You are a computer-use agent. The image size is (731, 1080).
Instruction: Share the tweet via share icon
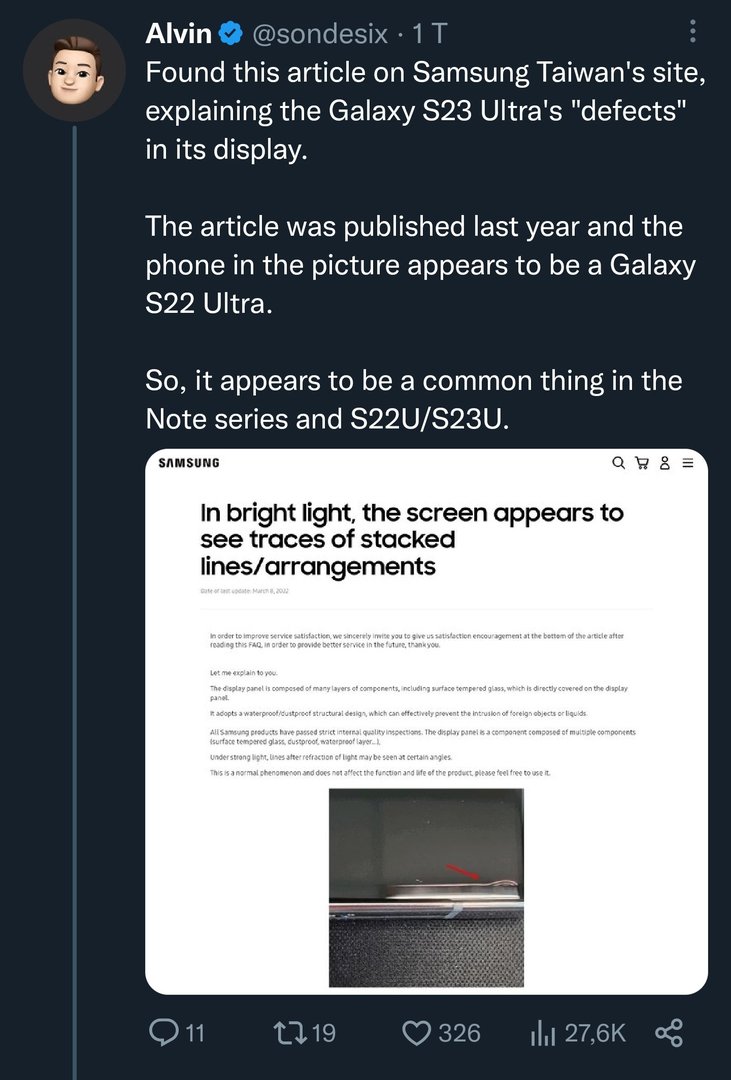point(668,1033)
